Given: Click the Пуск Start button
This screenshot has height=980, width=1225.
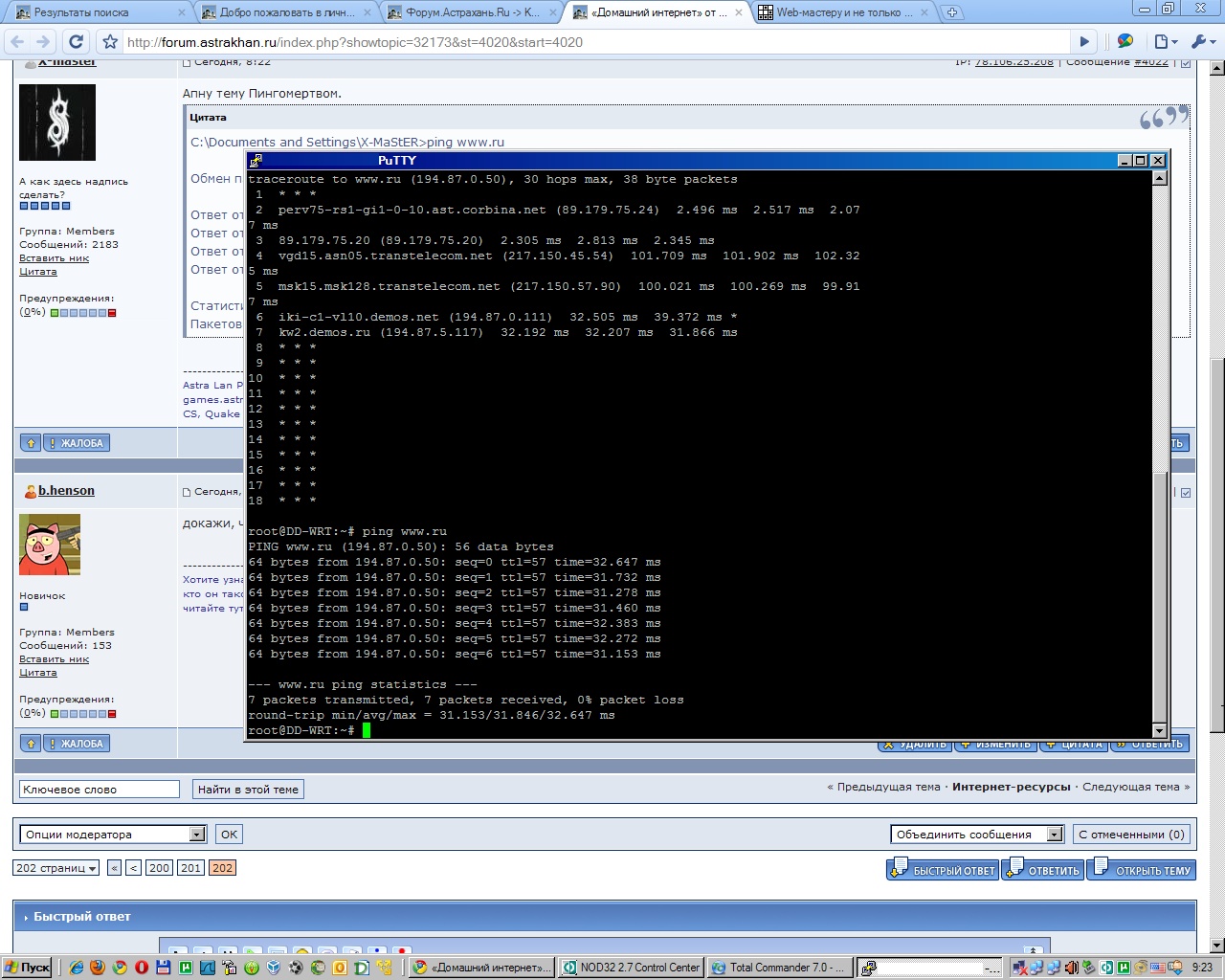Looking at the screenshot, I should point(29,968).
